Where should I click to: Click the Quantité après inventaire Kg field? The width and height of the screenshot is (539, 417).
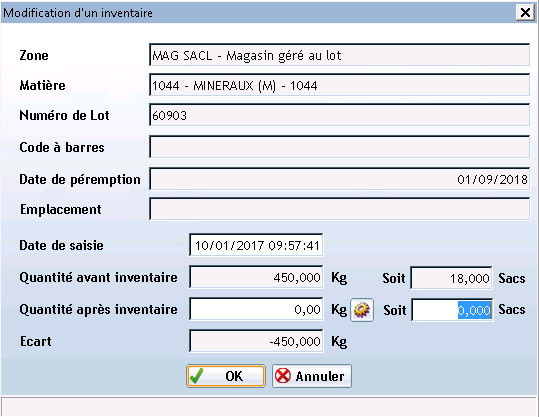[256, 309]
